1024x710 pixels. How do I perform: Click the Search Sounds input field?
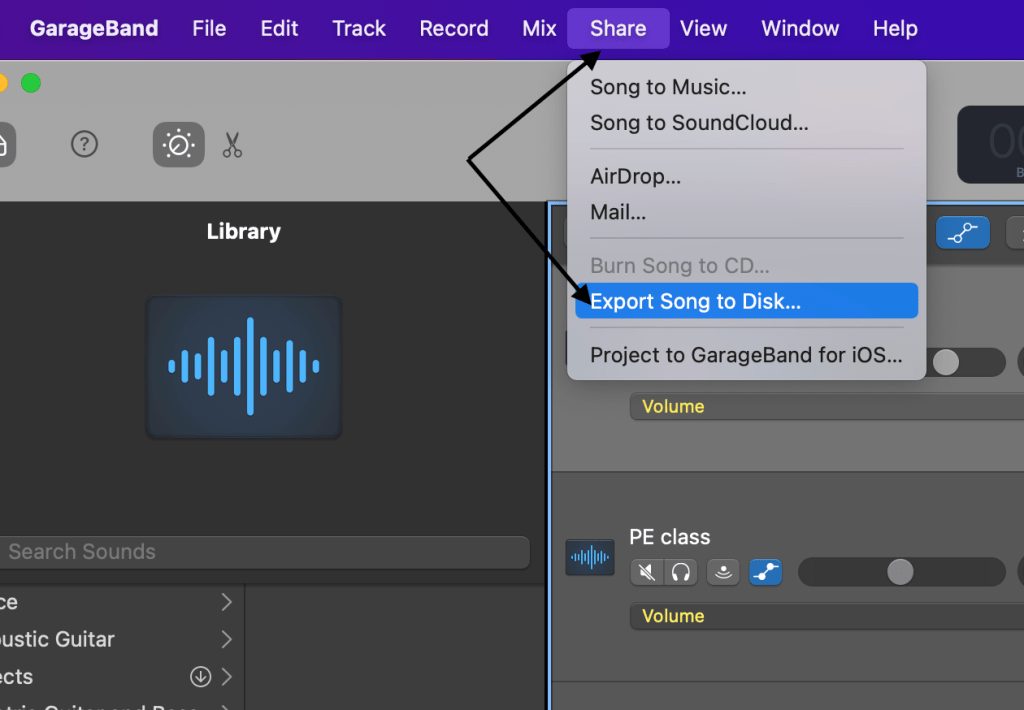[262, 552]
